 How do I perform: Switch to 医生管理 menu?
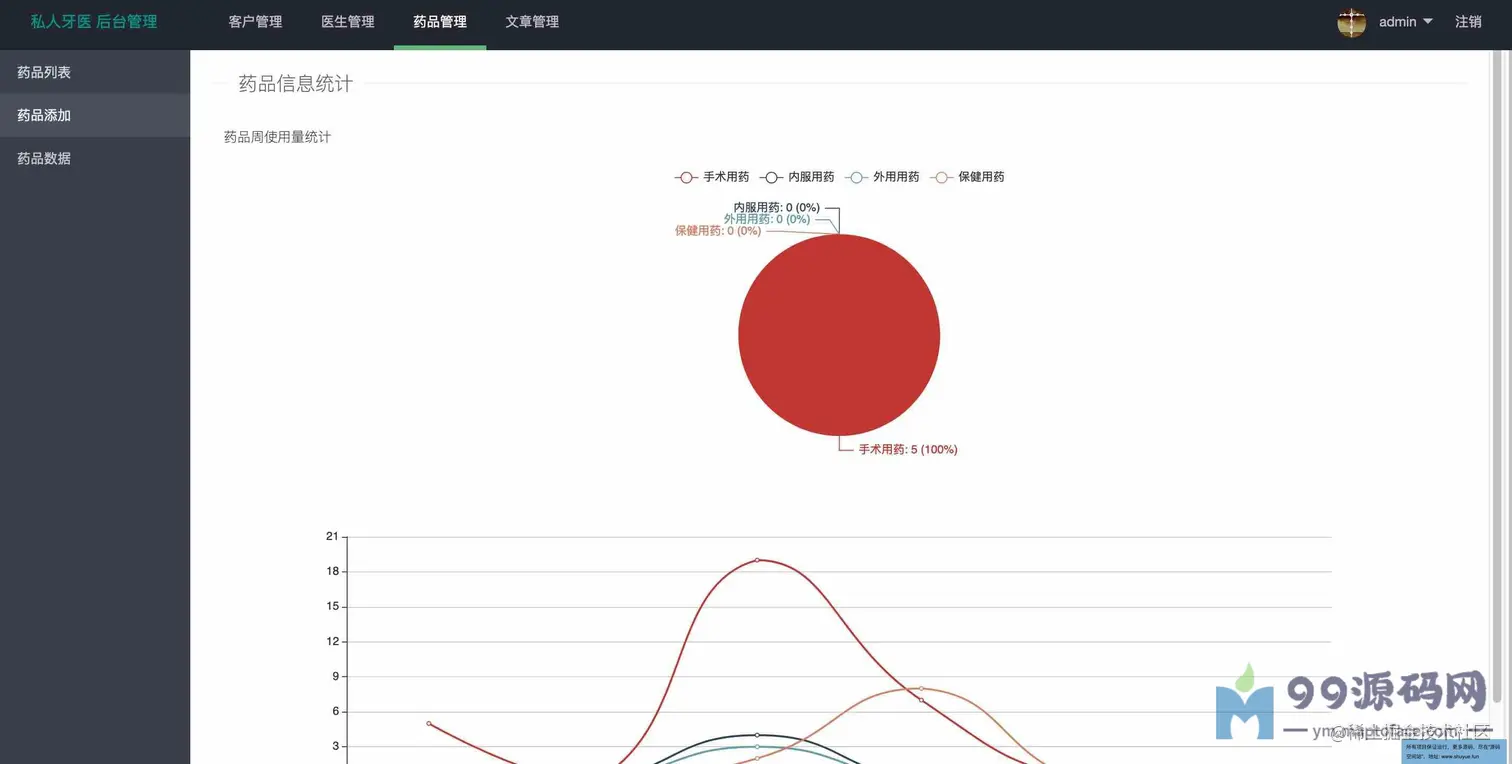coord(347,22)
